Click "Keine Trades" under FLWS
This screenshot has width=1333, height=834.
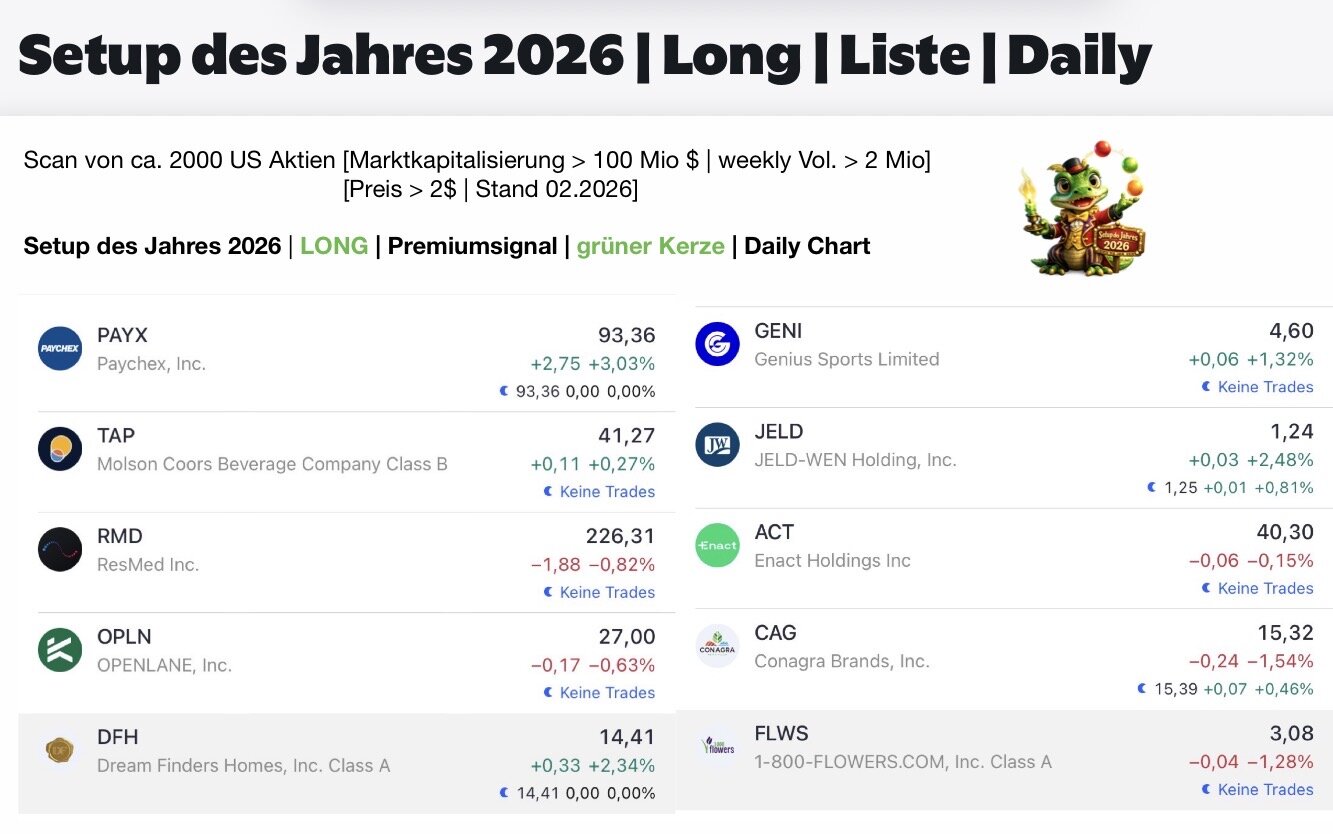tap(1265, 789)
